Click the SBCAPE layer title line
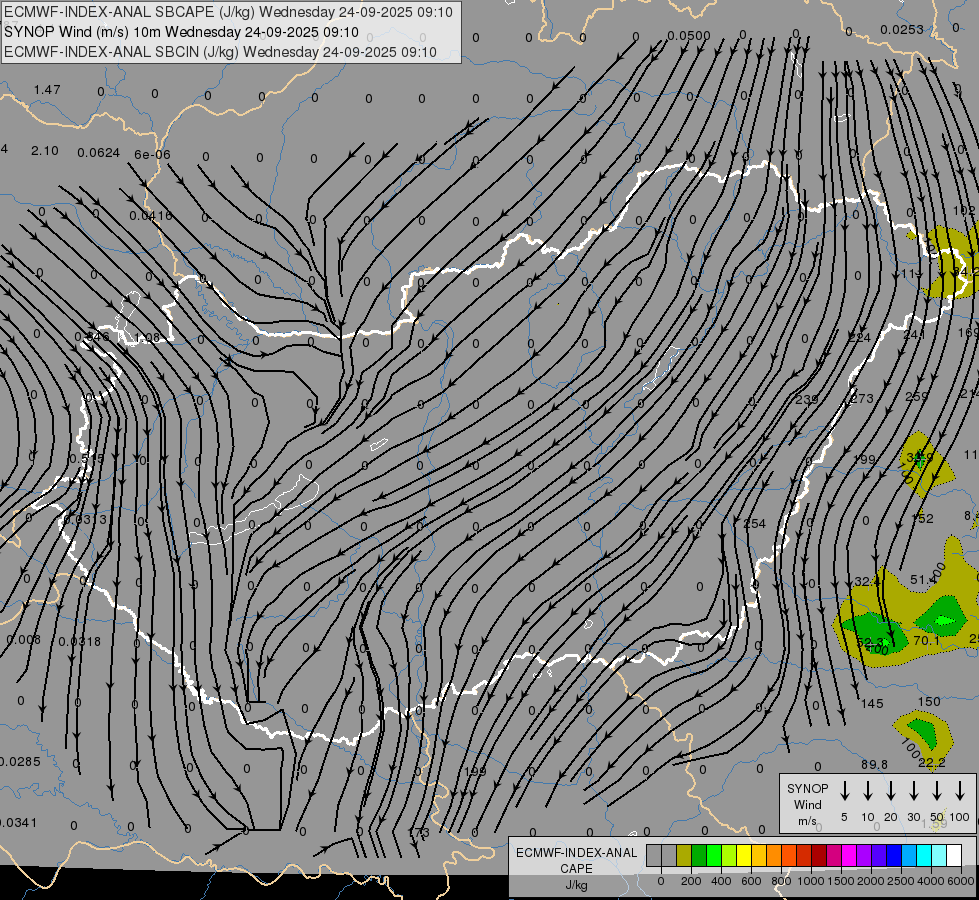Screen dimensions: 979x900 point(228,12)
